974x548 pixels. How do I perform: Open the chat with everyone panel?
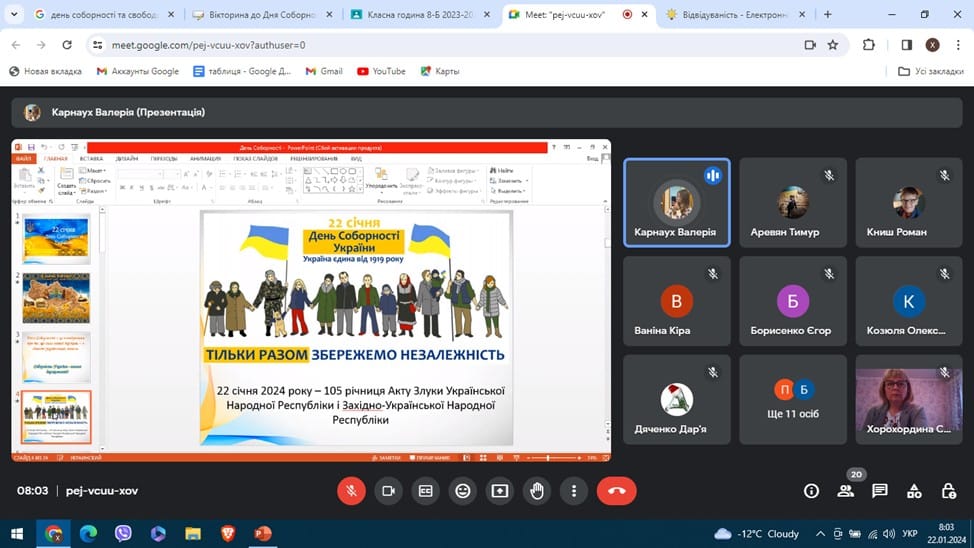tap(880, 491)
